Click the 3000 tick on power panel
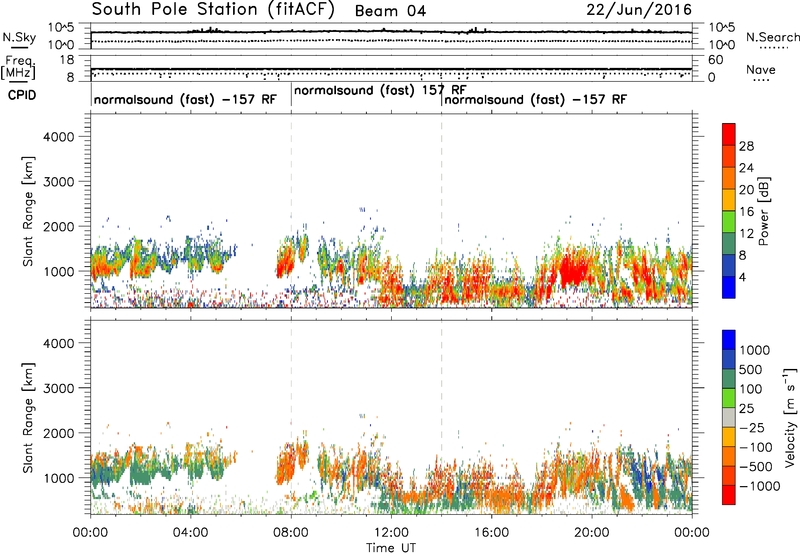 [x=58, y=182]
